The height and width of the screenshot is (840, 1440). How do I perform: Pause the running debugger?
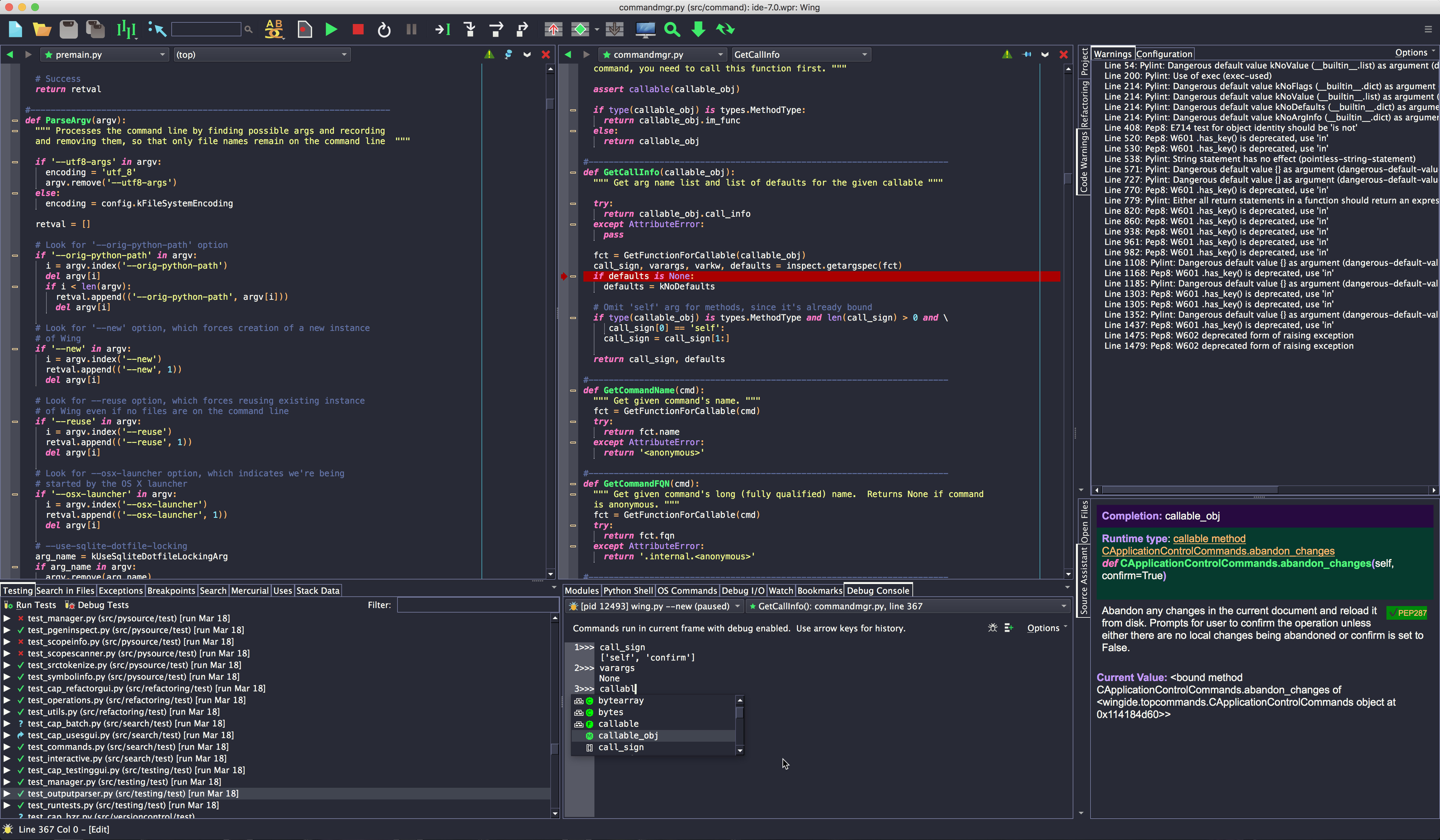(x=411, y=29)
